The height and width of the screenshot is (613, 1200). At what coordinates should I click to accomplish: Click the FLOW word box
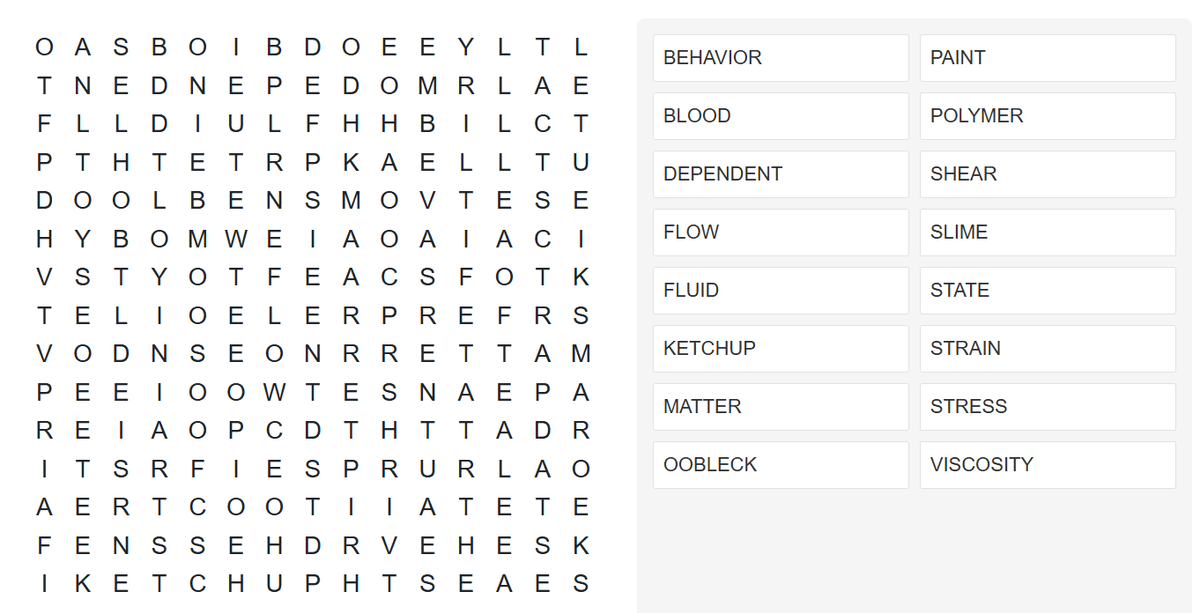pos(780,232)
